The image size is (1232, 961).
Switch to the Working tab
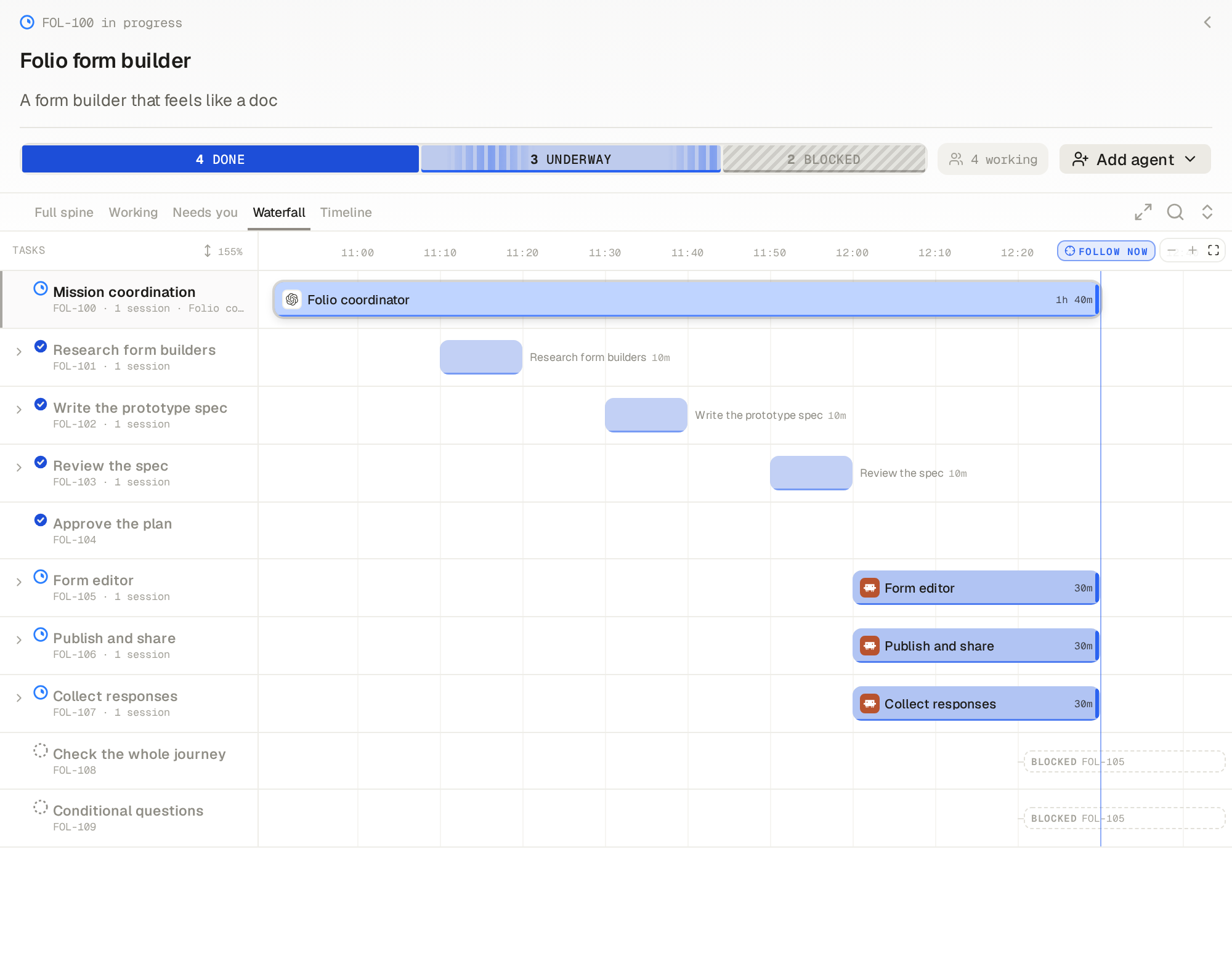click(133, 213)
